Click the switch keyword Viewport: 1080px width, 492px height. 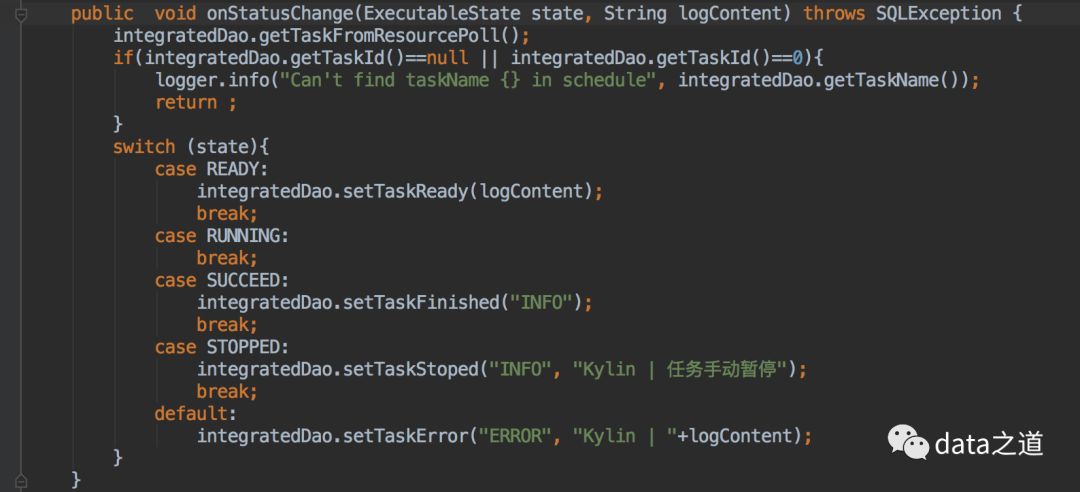point(145,147)
